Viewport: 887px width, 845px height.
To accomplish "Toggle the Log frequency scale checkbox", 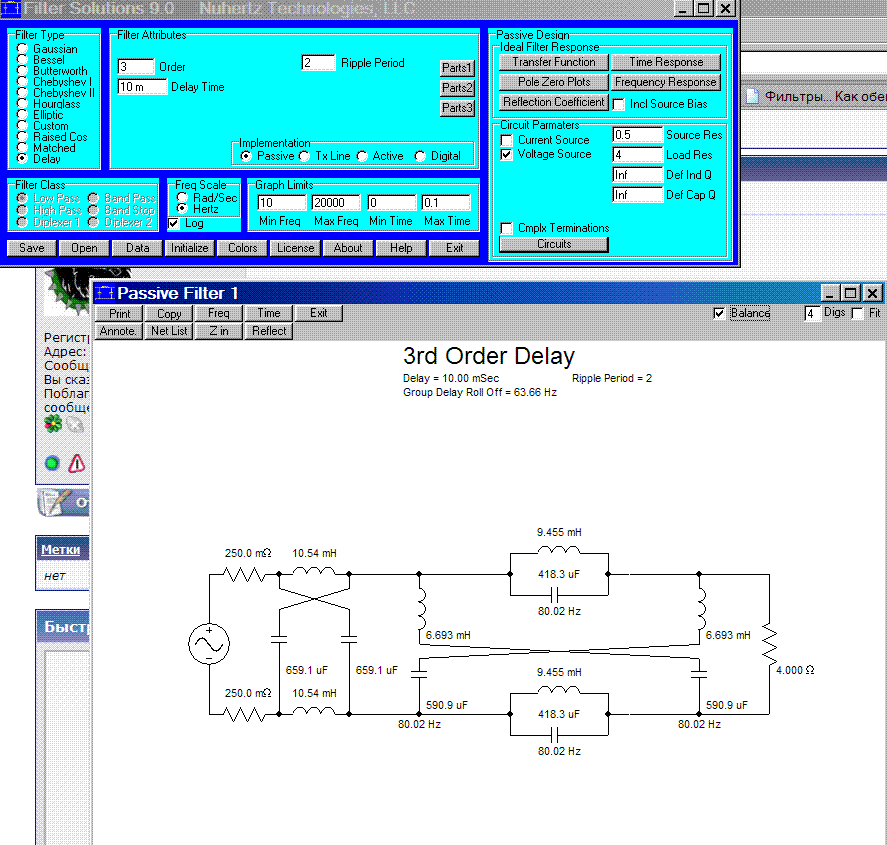I will (174, 223).
